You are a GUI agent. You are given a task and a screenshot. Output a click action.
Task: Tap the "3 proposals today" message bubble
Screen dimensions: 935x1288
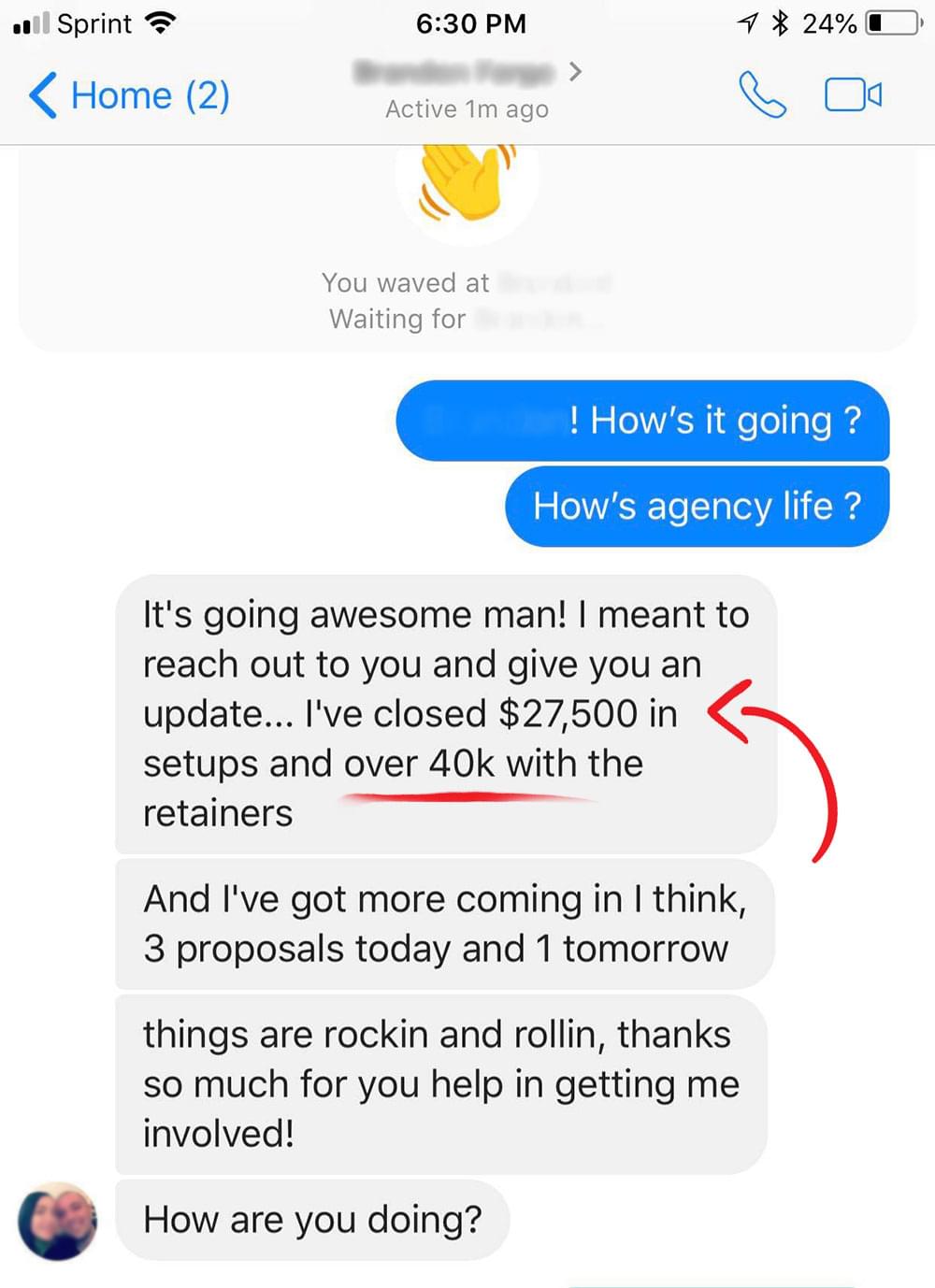[x=444, y=923]
